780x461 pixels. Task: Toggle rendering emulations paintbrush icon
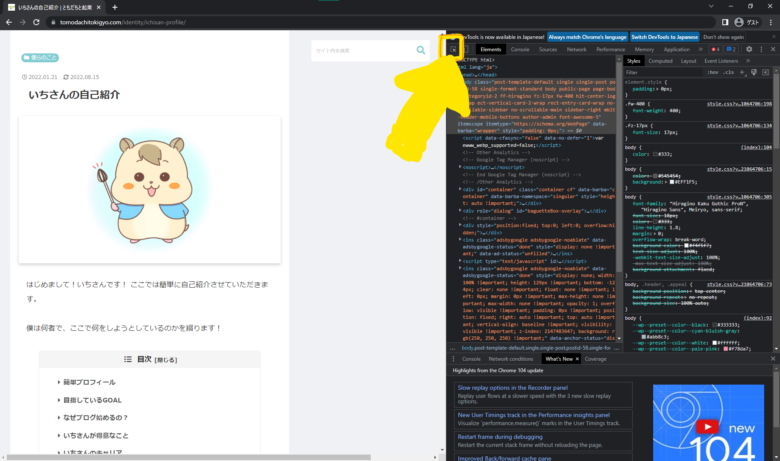[x=754, y=72]
